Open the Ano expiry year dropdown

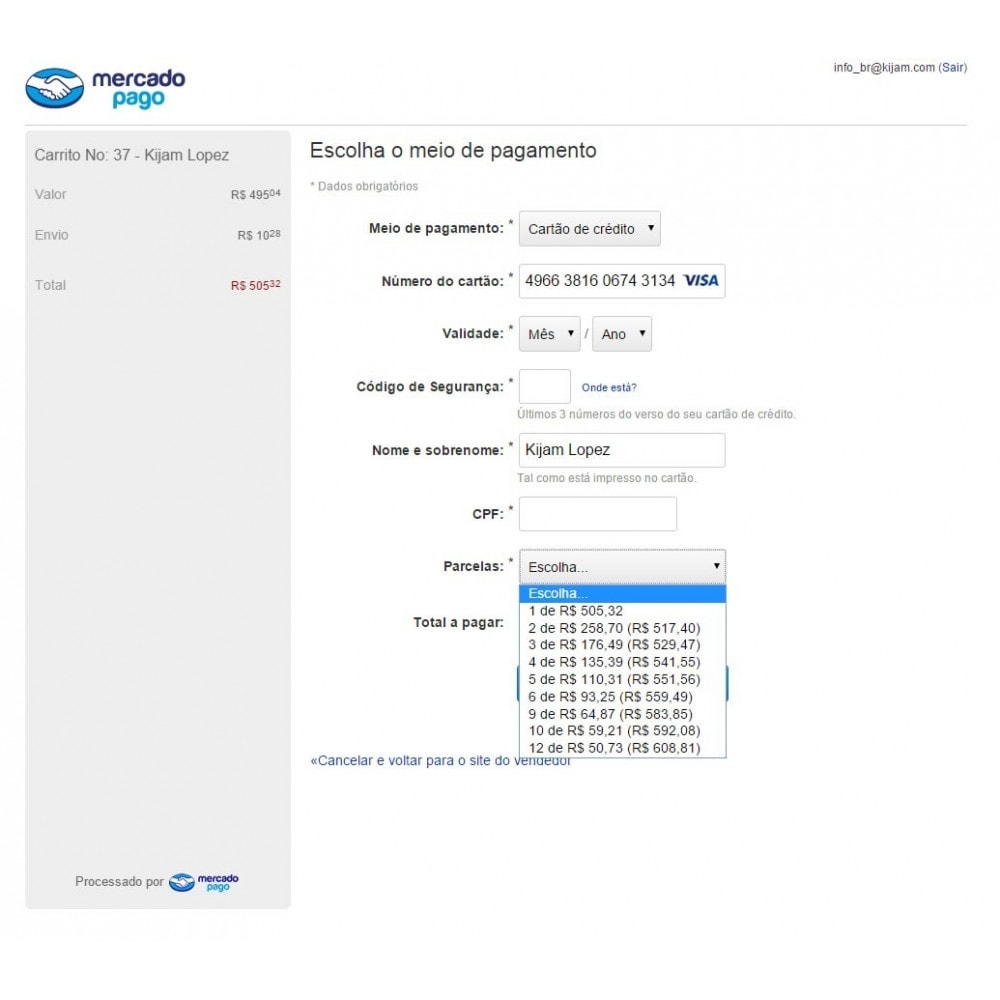click(x=622, y=334)
